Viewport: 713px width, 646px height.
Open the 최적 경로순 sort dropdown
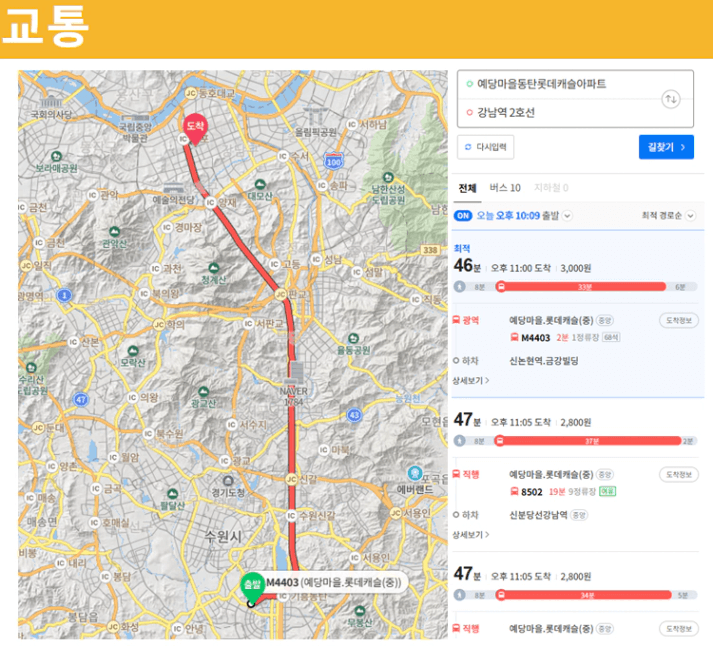coord(668,215)
